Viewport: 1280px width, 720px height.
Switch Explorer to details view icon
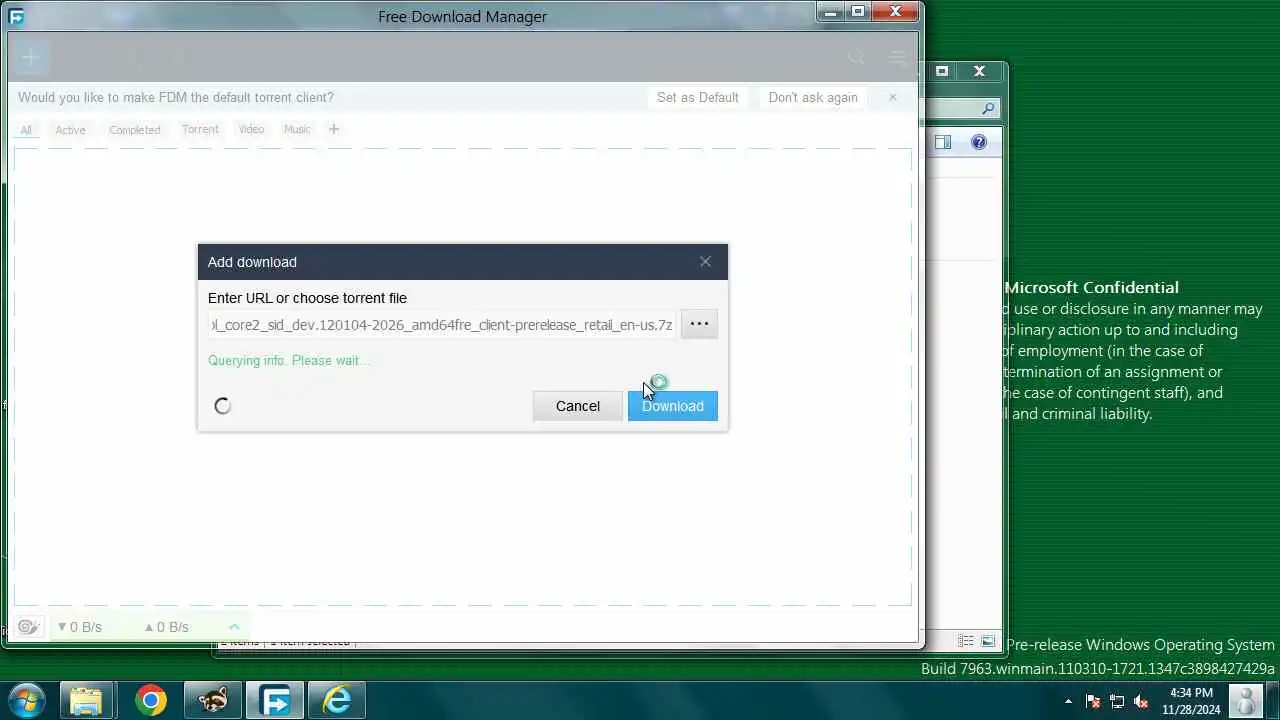pos(966,641)
